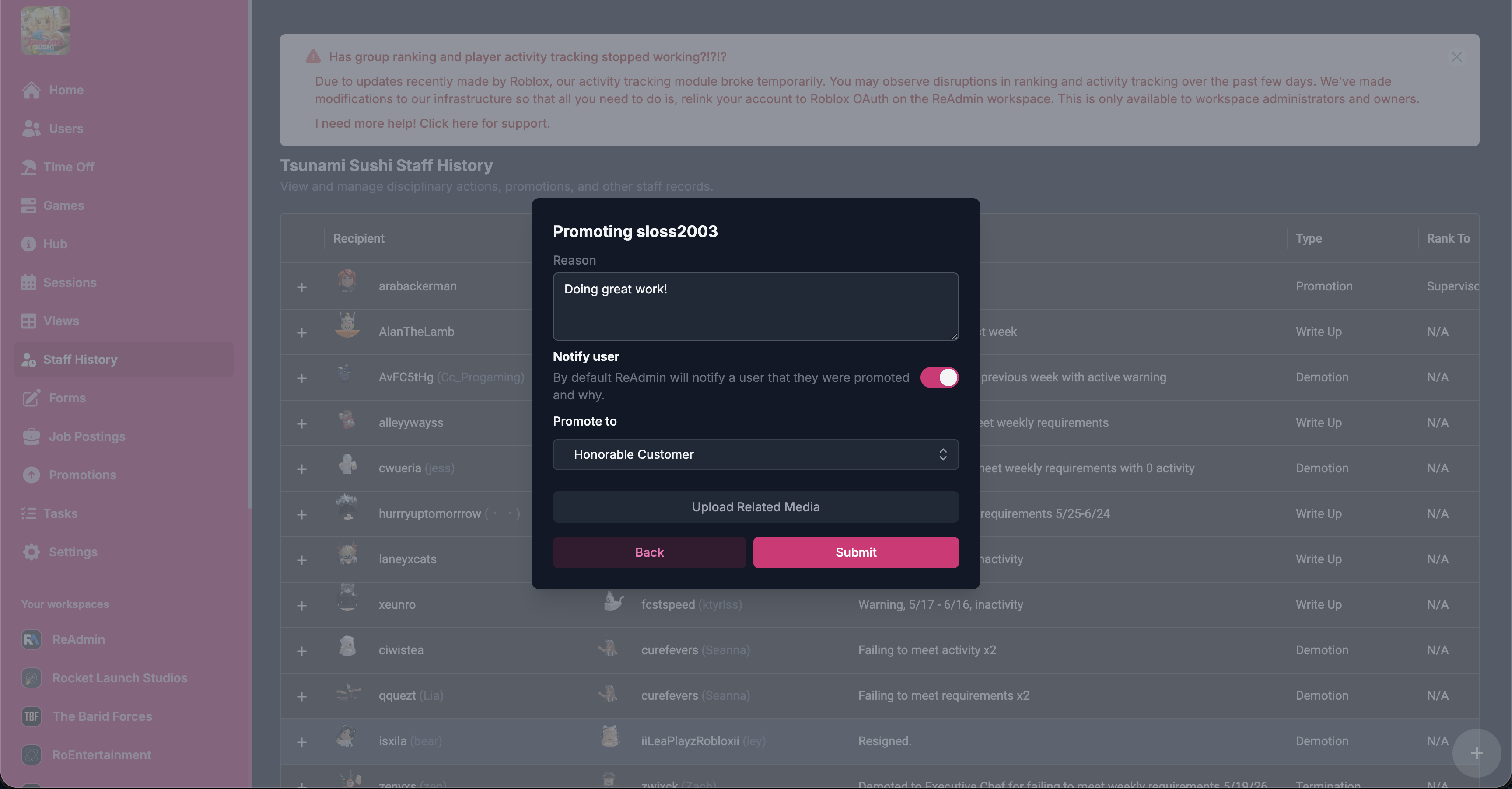Click the warning triangle icon in banner

click(313, 56)
